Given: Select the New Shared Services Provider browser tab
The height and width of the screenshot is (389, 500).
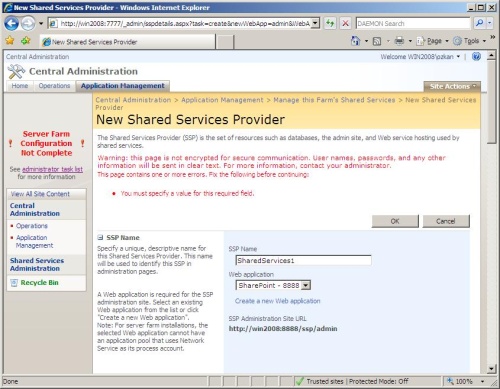Looking at the screenshot, I should pyautogui.click(x=127, y=42).
